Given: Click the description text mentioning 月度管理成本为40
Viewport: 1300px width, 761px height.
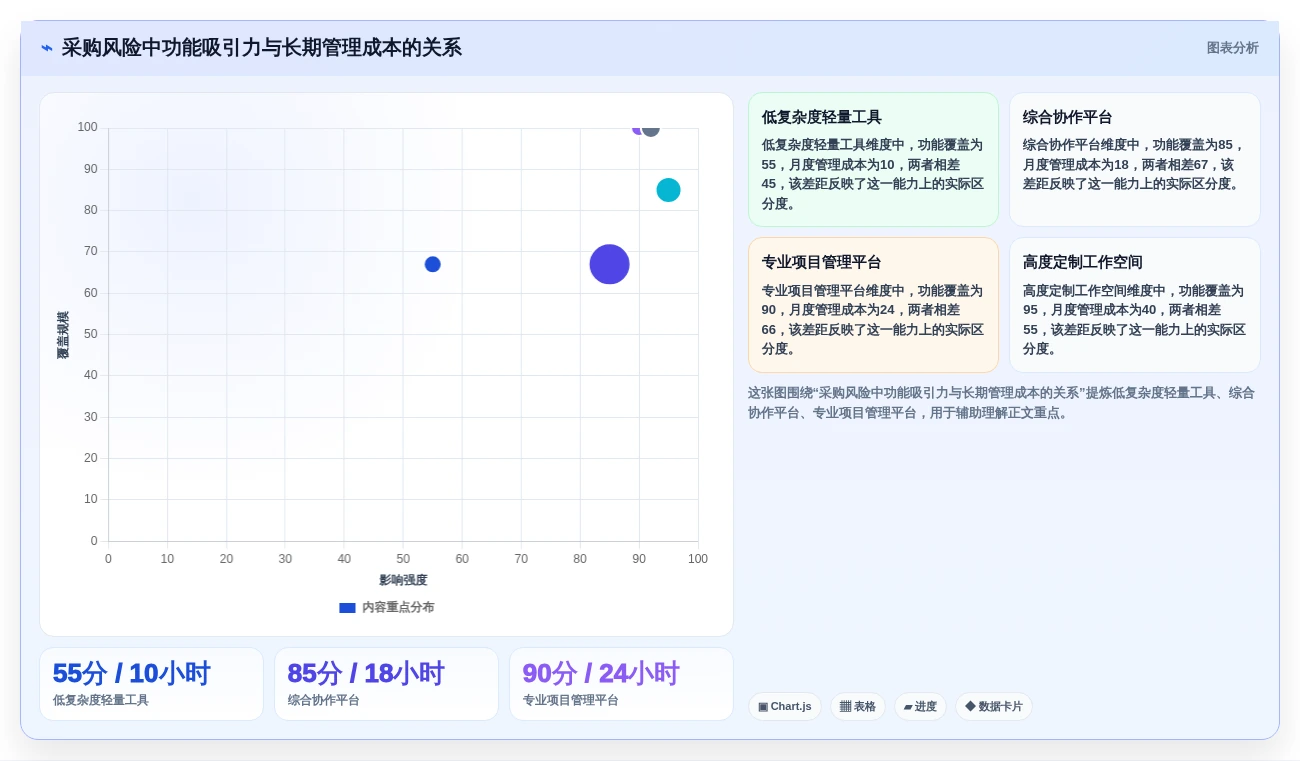Looking at the screenshot, I should click(1134, 320).
